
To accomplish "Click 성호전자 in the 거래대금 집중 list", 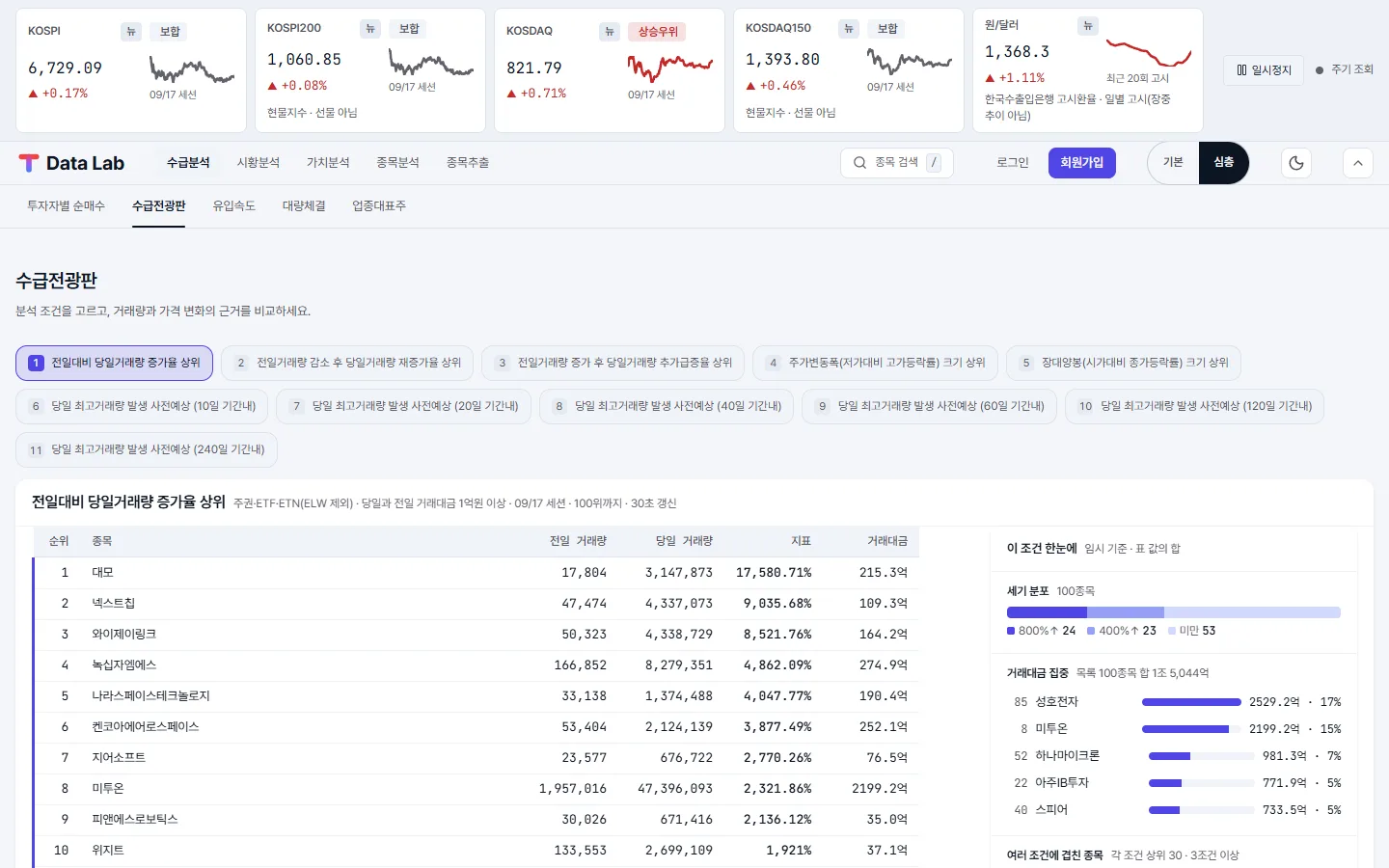I will (1056, 702).
